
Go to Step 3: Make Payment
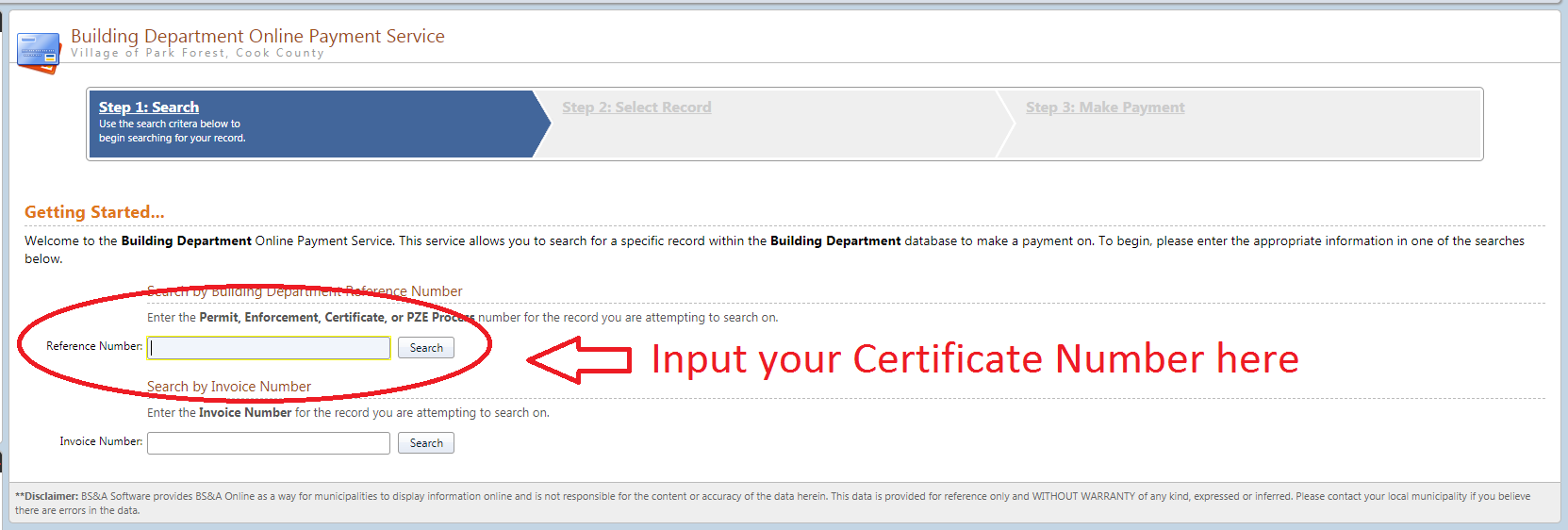1105,108
